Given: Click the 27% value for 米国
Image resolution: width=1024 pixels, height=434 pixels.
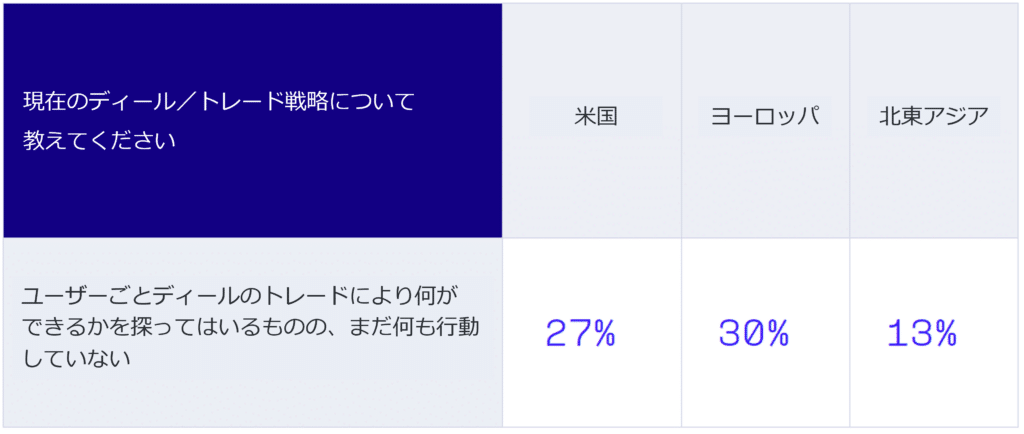Looking at the screenshot, I should [x=581, y=333].
